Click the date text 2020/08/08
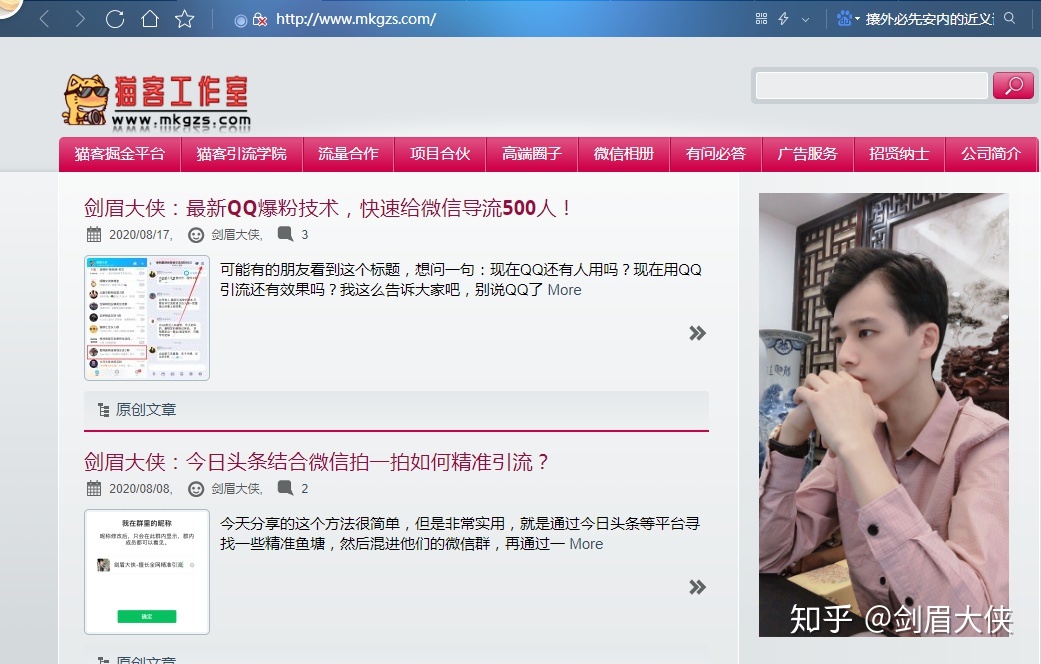 tap(141, 489)
